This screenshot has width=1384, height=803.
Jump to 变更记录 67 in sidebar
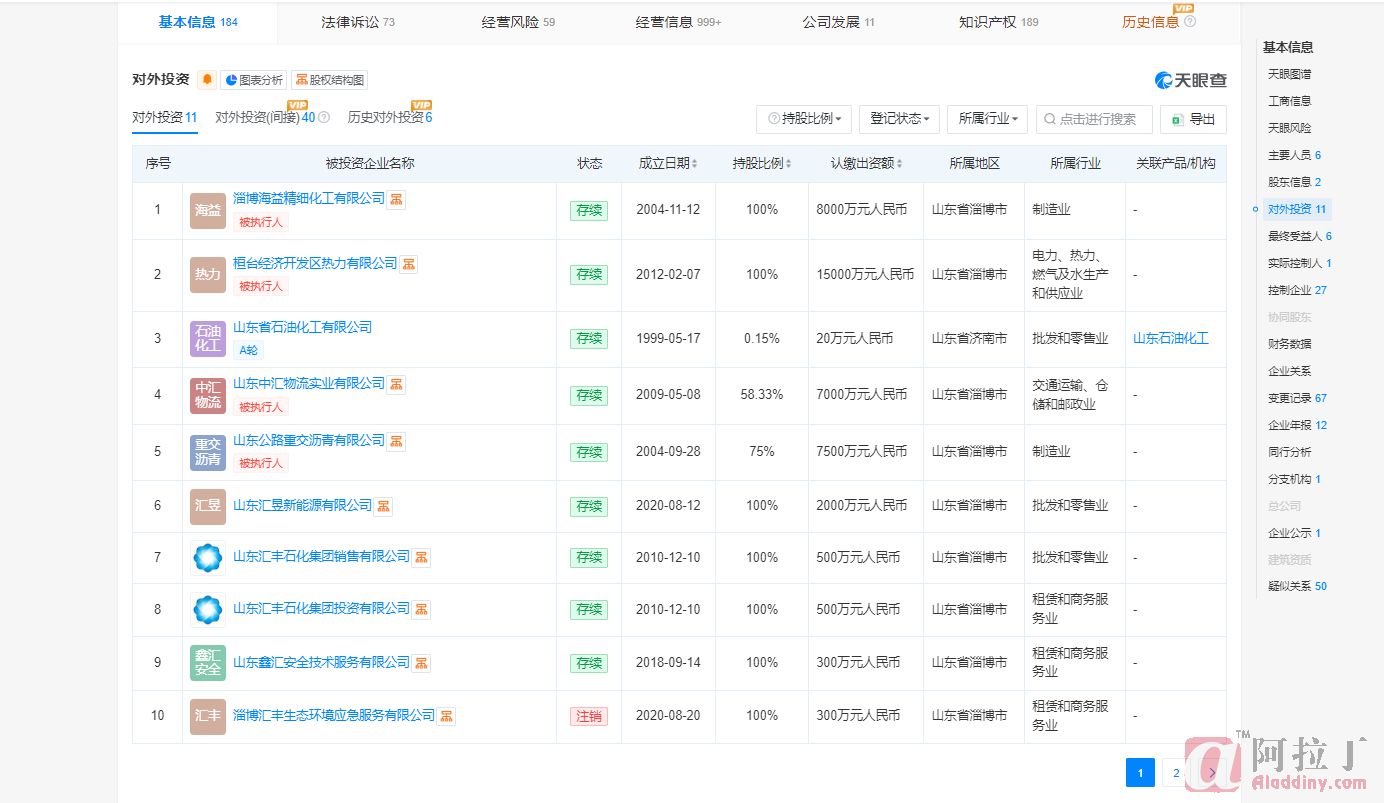[1298, 398]
